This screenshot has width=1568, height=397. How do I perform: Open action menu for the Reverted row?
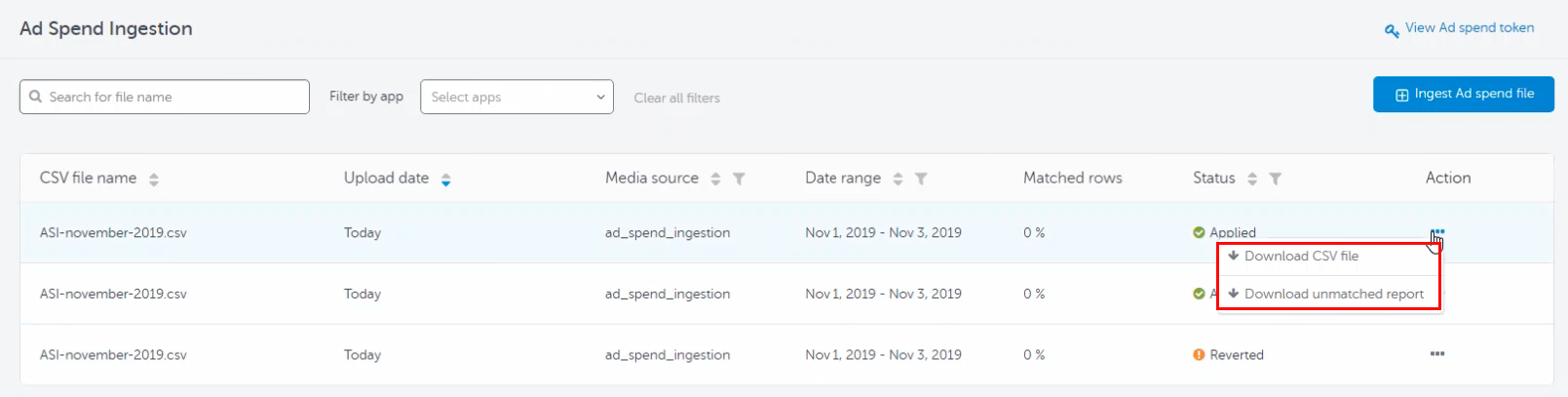1437,354
